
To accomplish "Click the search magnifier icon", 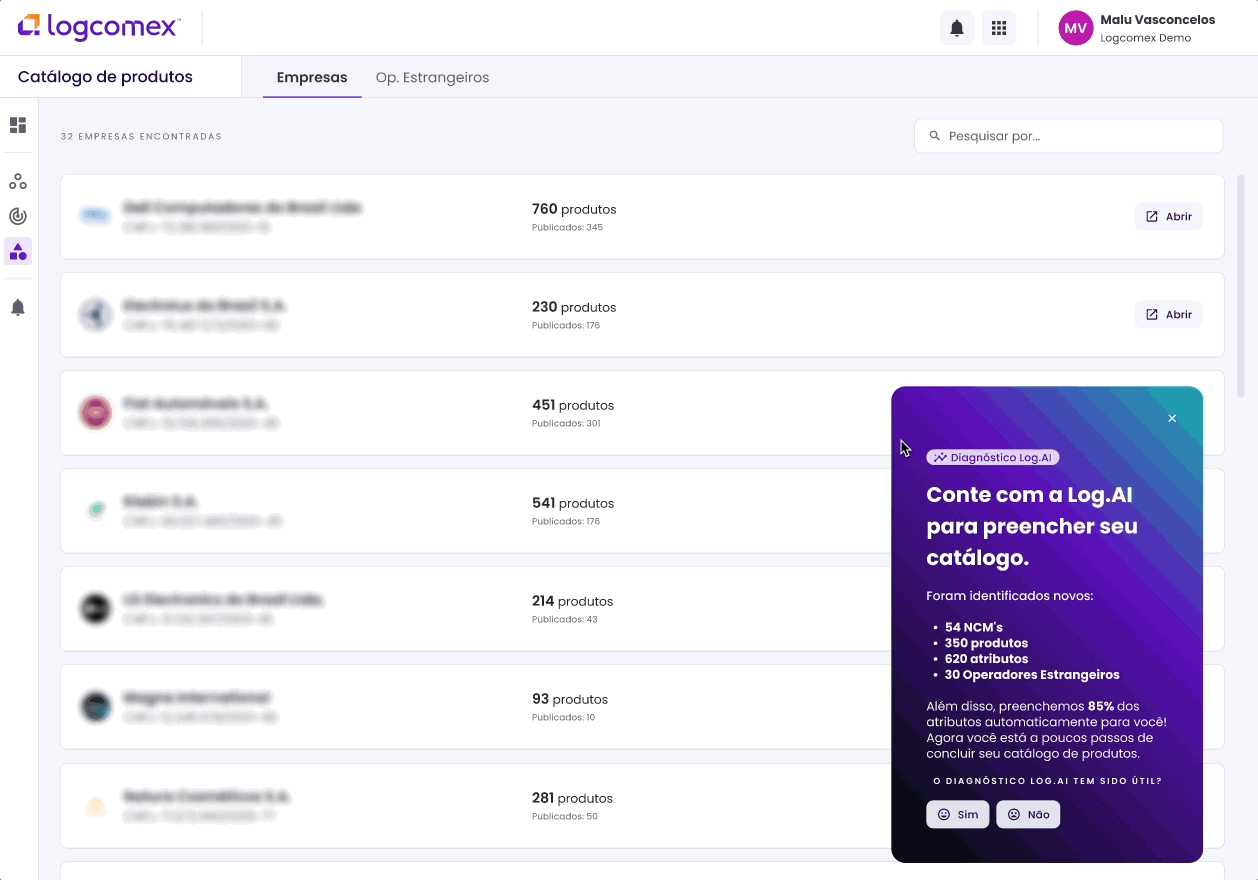I will [x=935, y=136].
